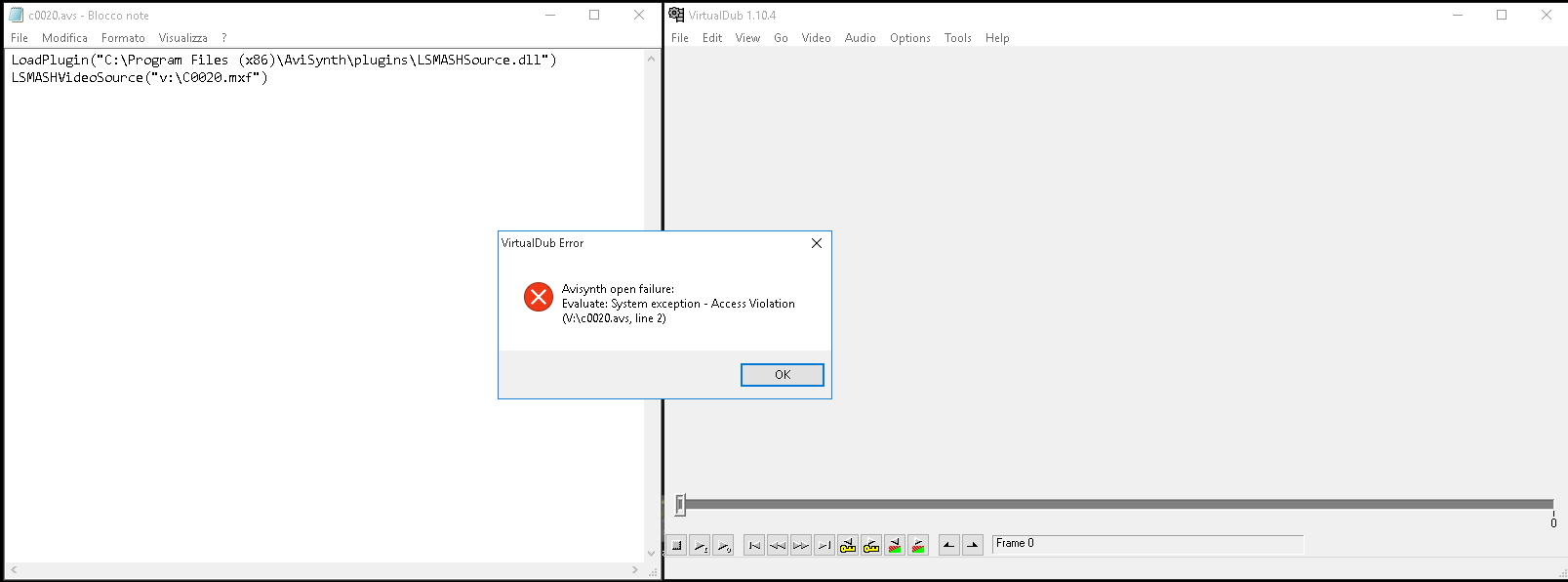
Task: Go to the previous key frame
Action: (x=848, y=546)
